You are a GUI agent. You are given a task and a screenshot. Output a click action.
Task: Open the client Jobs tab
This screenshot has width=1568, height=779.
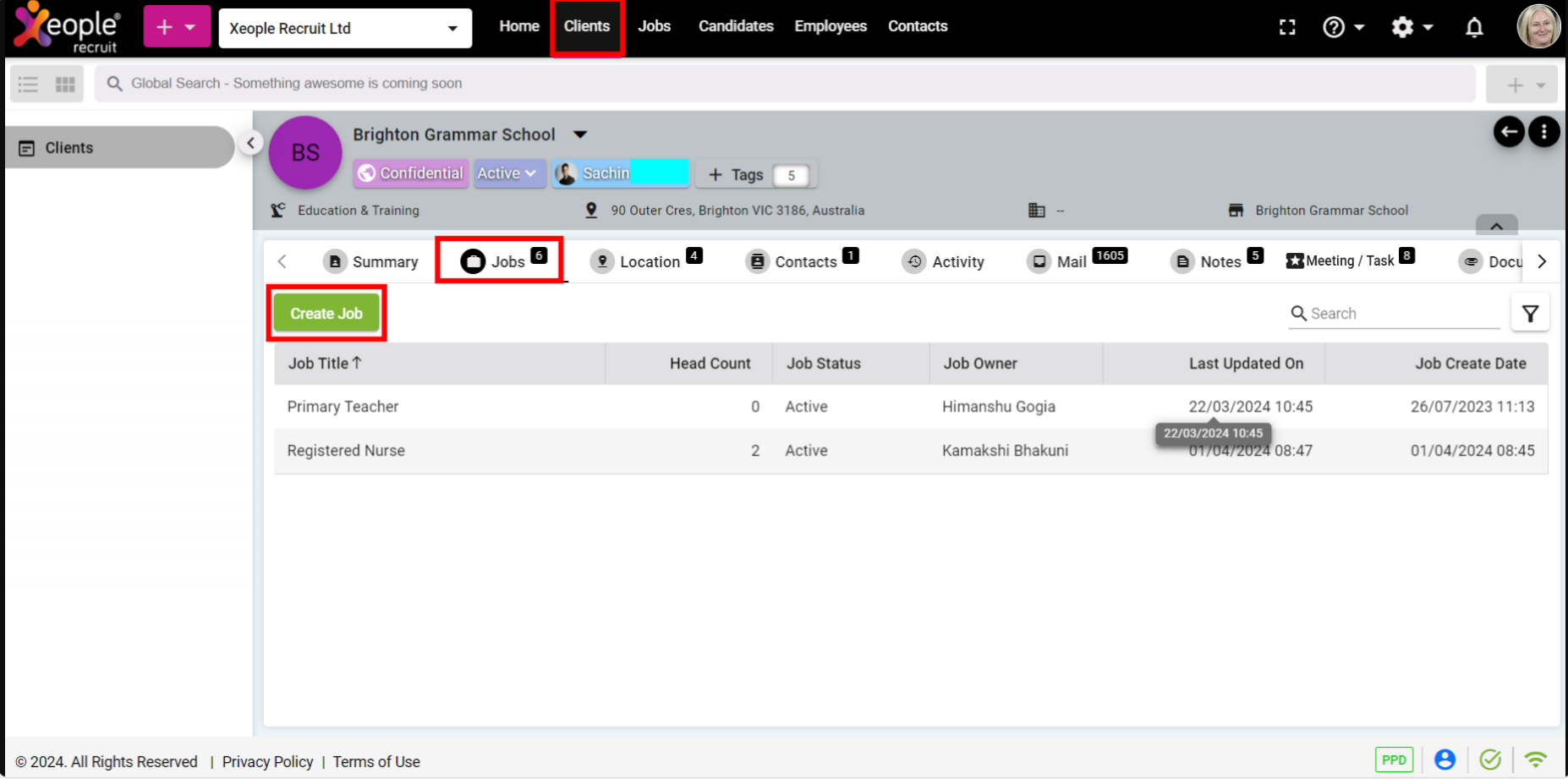(502, 261)
